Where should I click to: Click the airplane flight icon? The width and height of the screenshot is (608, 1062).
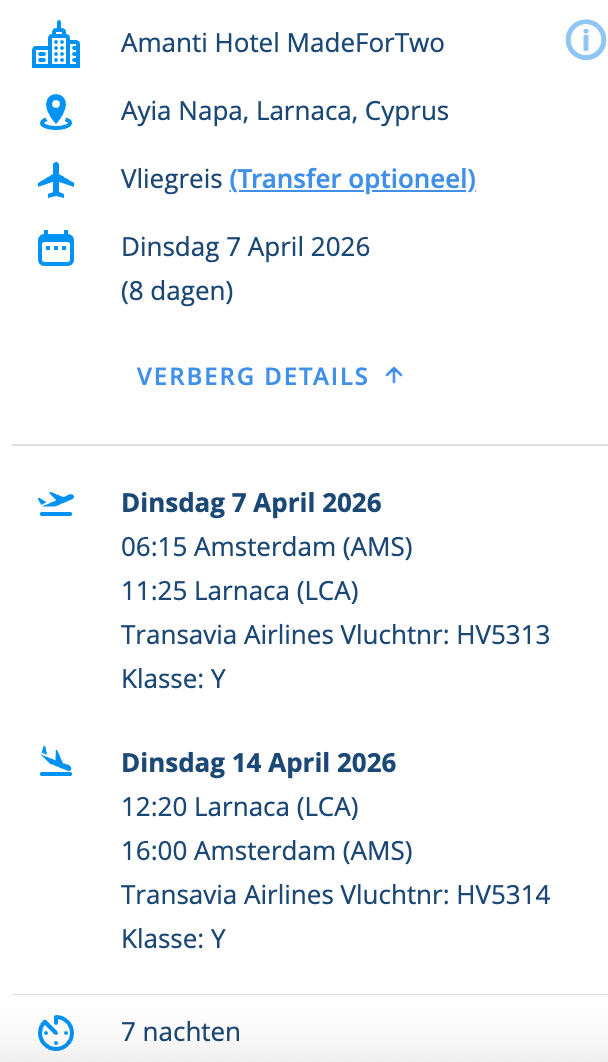(56, 180)
